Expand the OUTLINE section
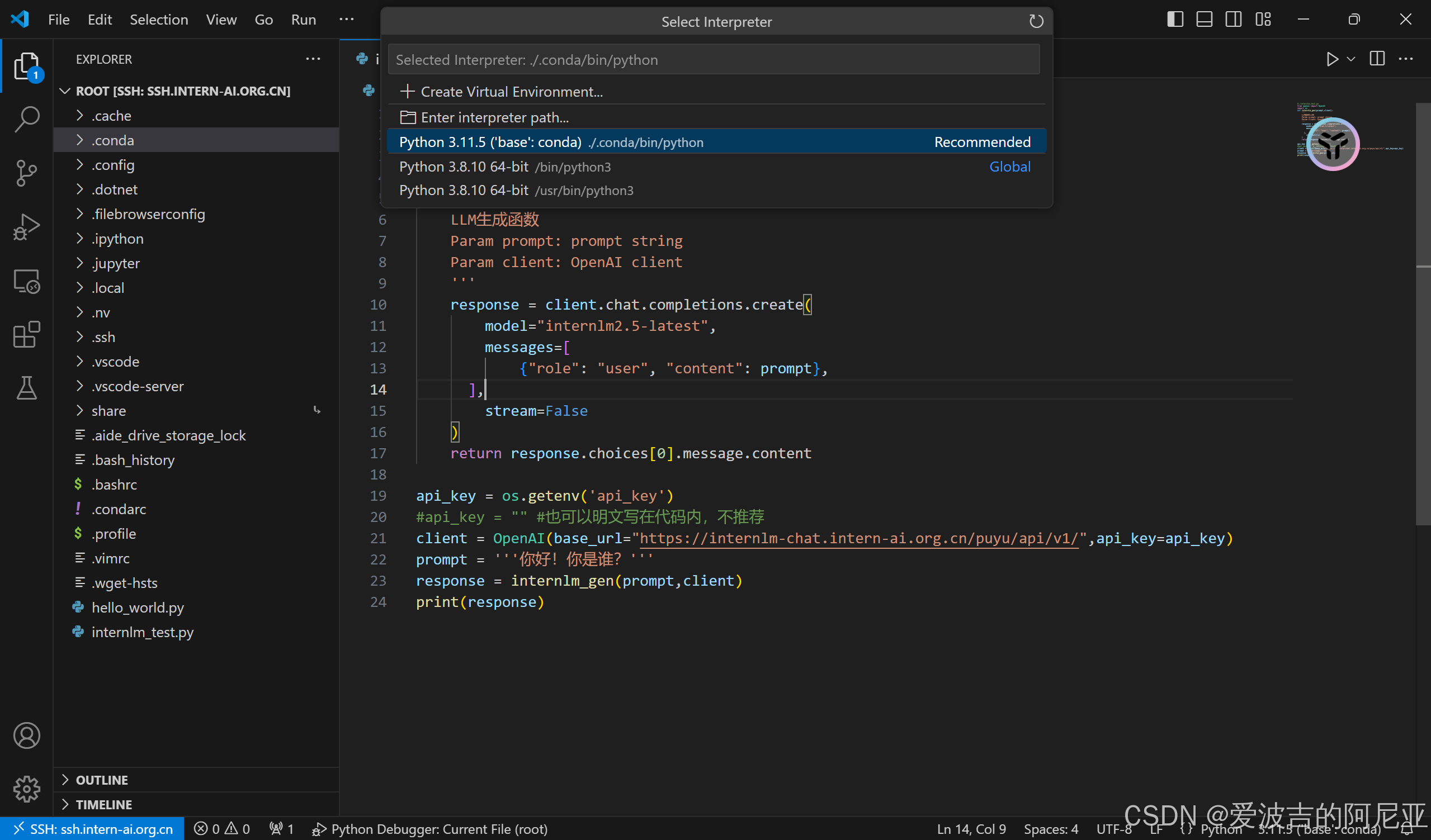This screenshot has width=1431, height=840. [x=102, y=780]
